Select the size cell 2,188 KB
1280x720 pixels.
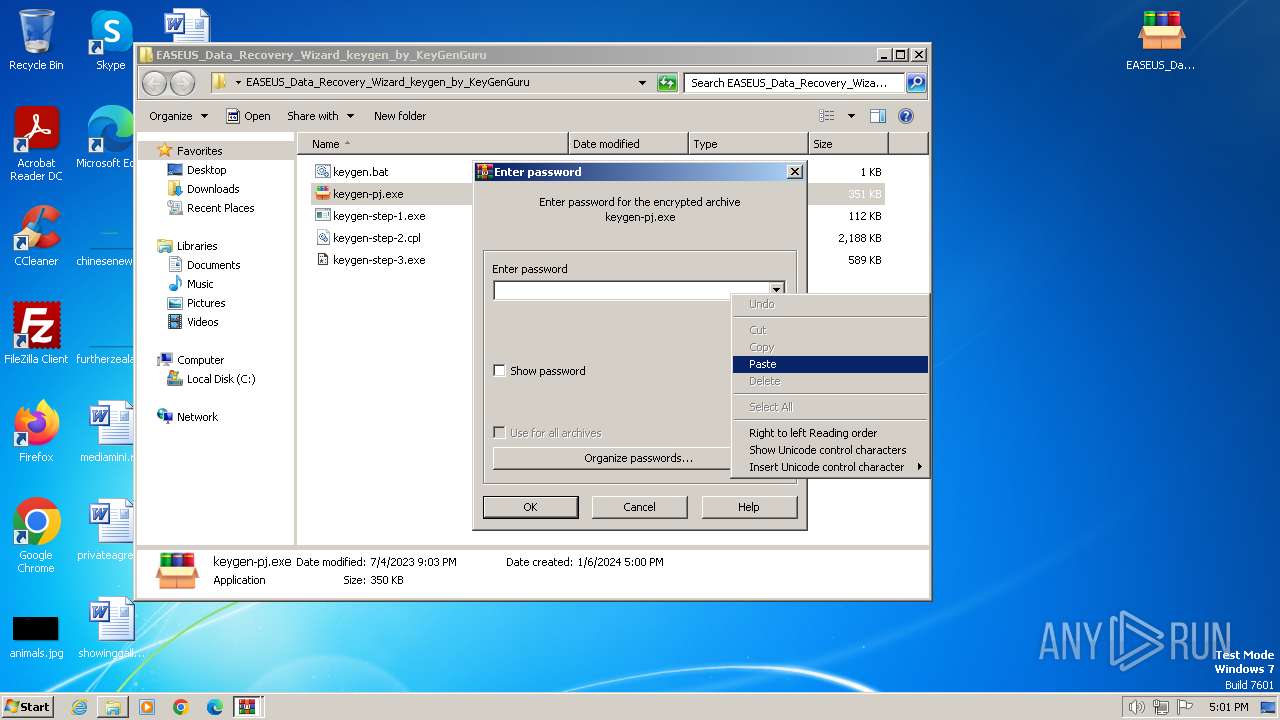point(860,238)
